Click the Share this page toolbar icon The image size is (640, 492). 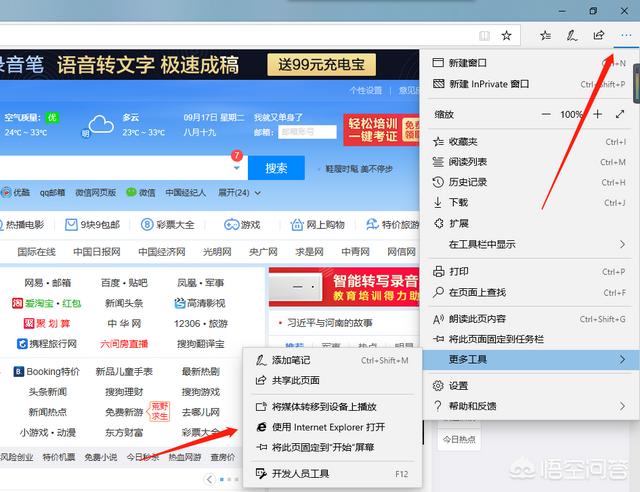click(598, 36)
